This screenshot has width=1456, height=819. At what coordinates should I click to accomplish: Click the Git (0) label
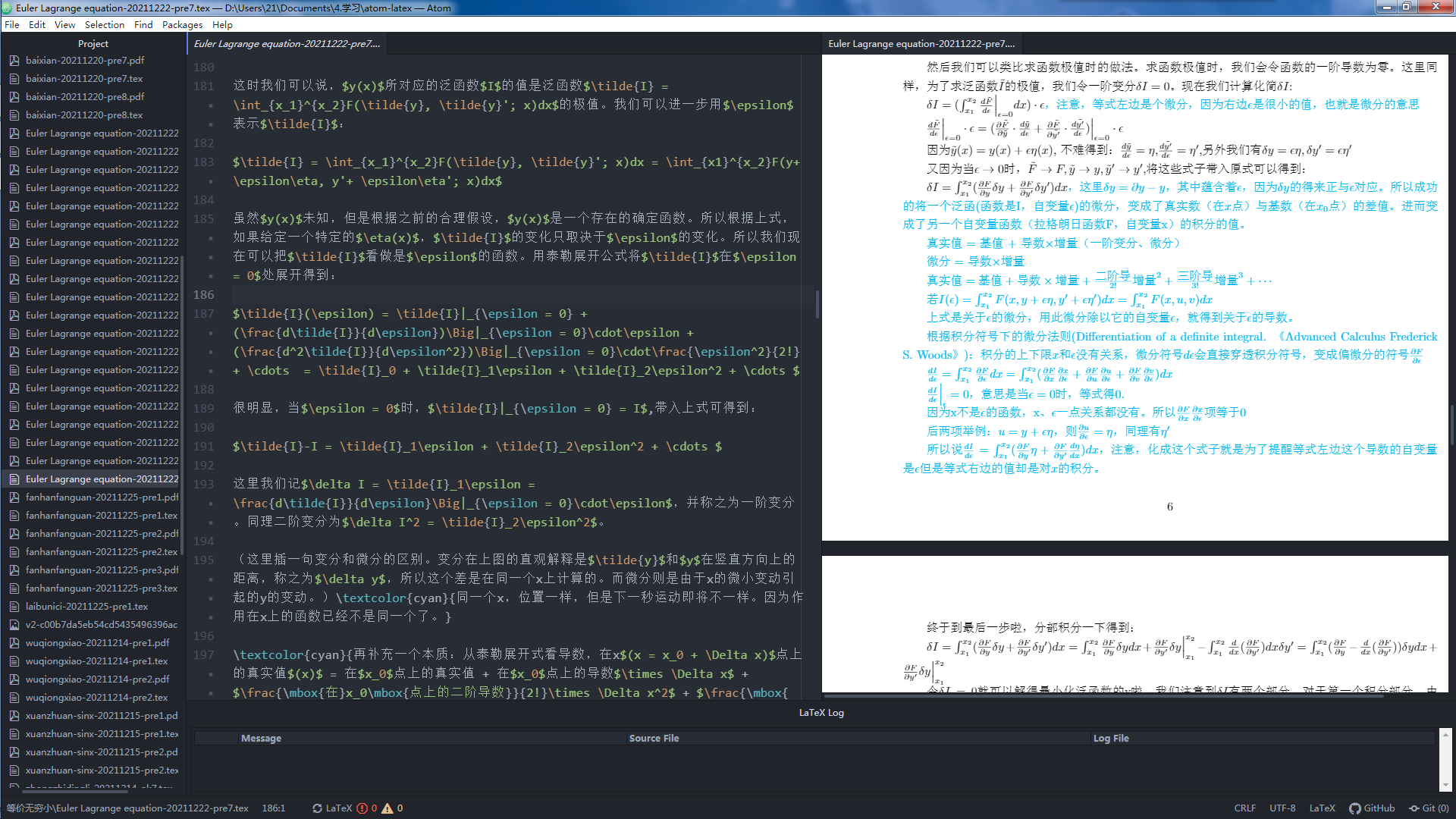(1435, 808)
